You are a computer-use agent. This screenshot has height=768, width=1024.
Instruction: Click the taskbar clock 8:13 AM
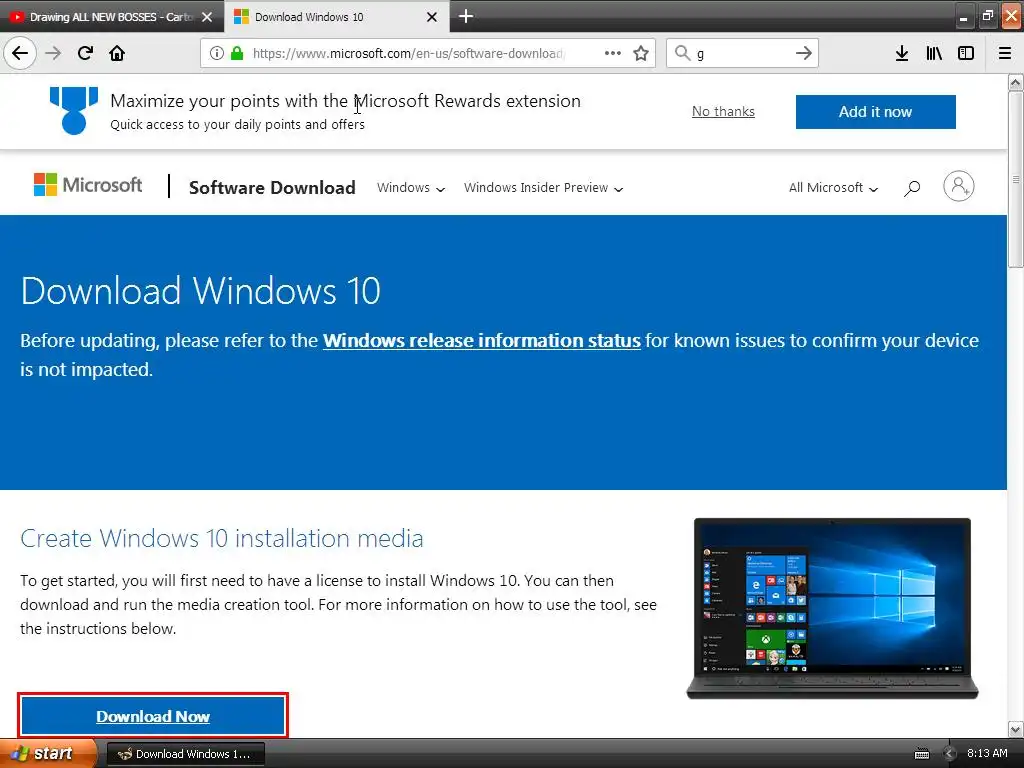987,753
